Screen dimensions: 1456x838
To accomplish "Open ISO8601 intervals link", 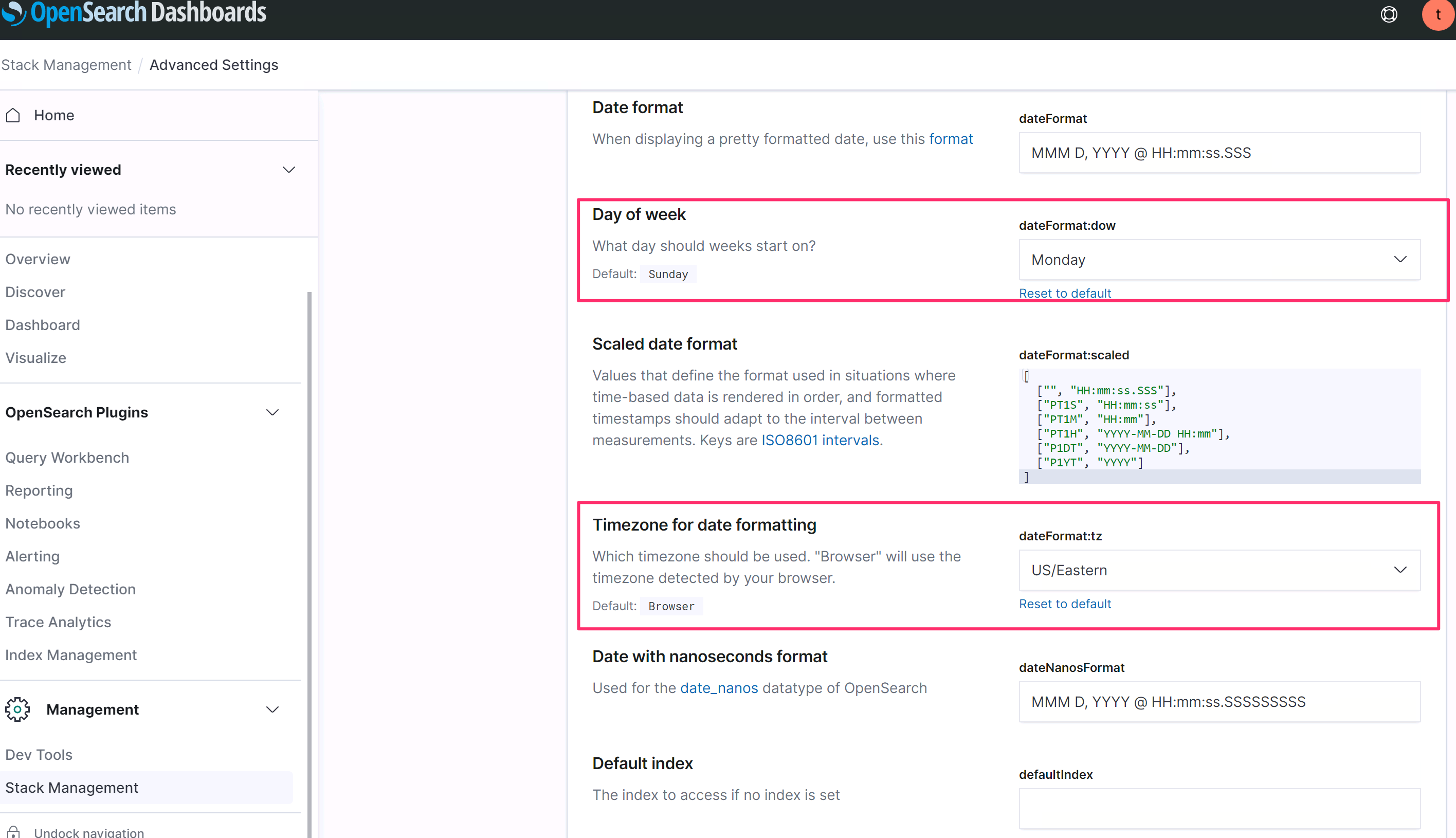I will [x=820, y=440].
